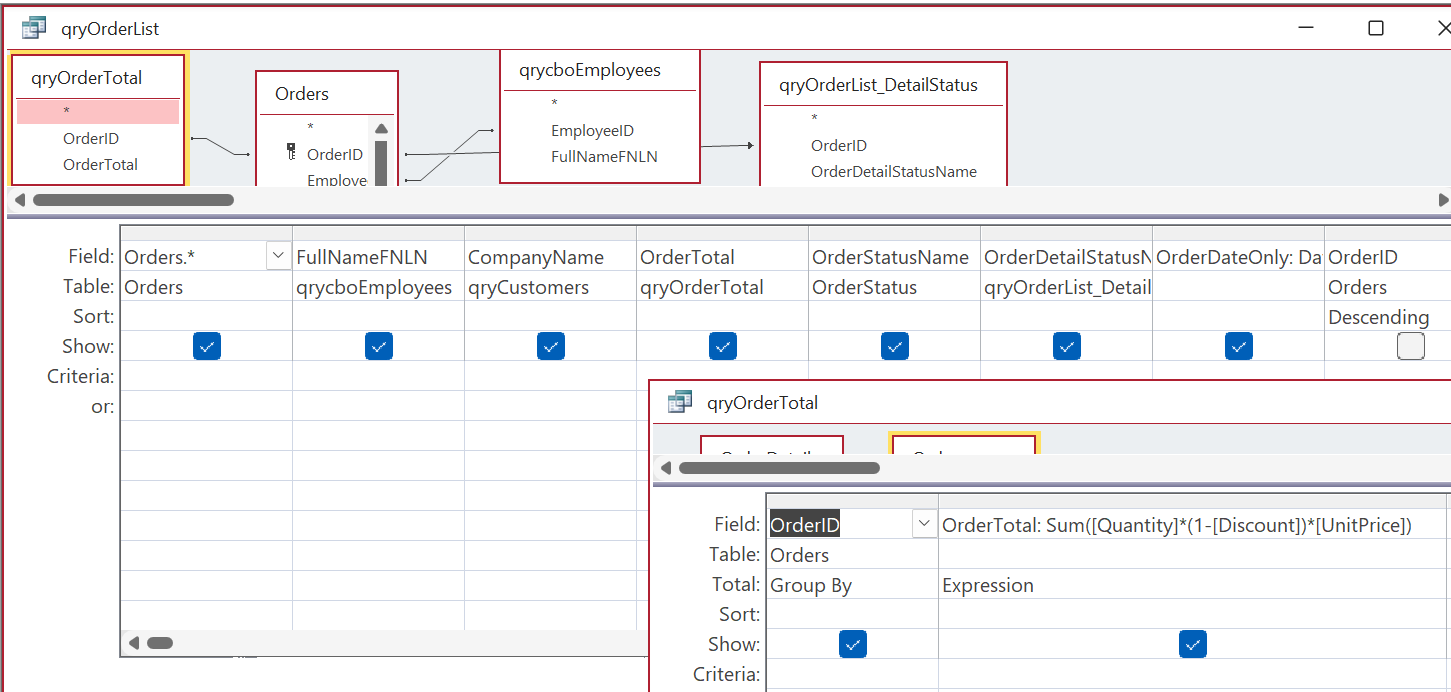Viewport: 1451px width, 692px height.
Task: Click the qryOrderList window query icon
Action: coord(34,28)
